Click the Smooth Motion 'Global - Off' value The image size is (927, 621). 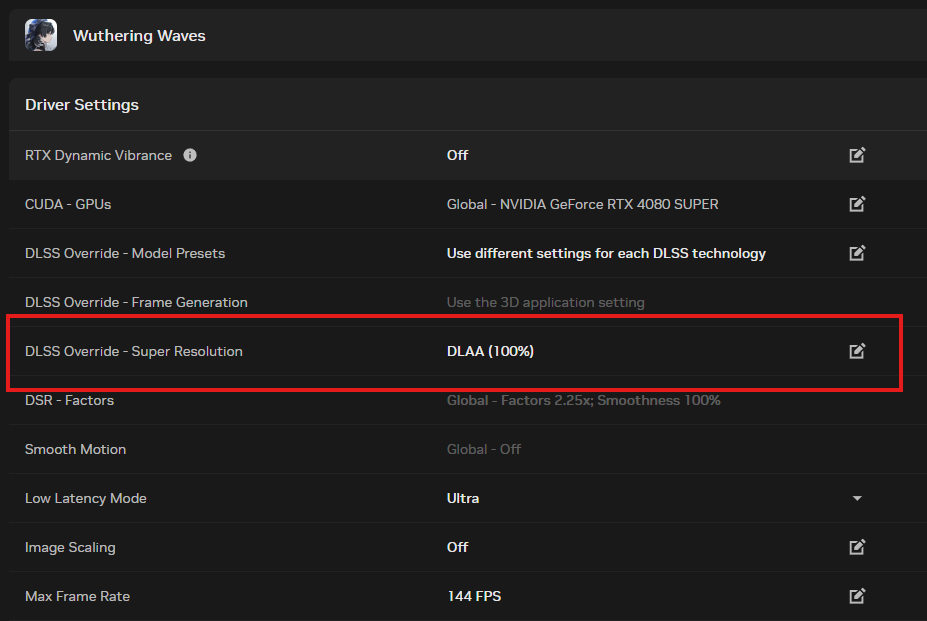[x=484, y=449]
